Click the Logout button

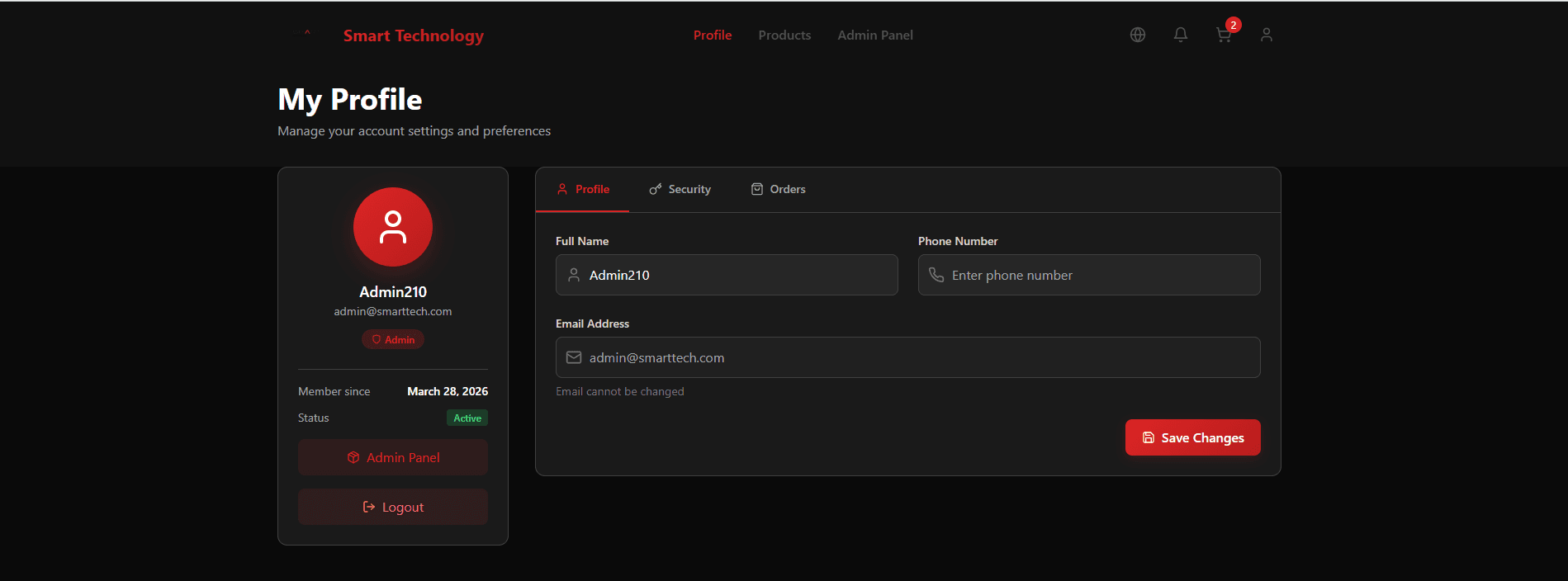(393, 507)
